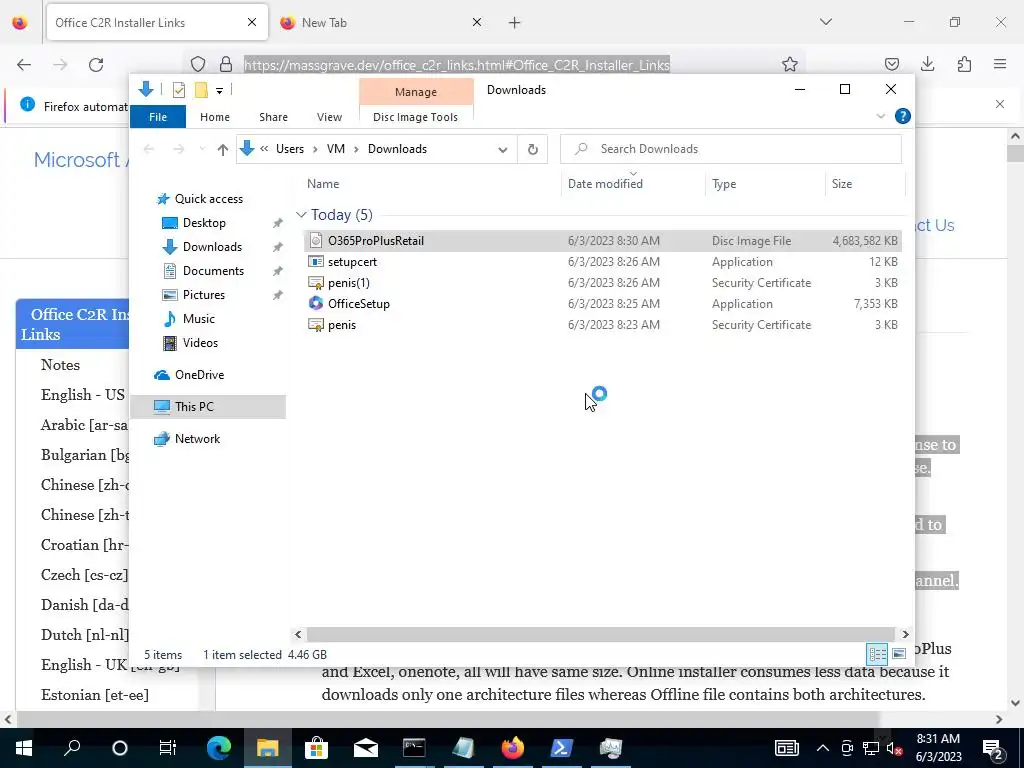Open Documents in navigation pane
The height and width of the screenshot is (768, 1024).
(x=202, y=271)
